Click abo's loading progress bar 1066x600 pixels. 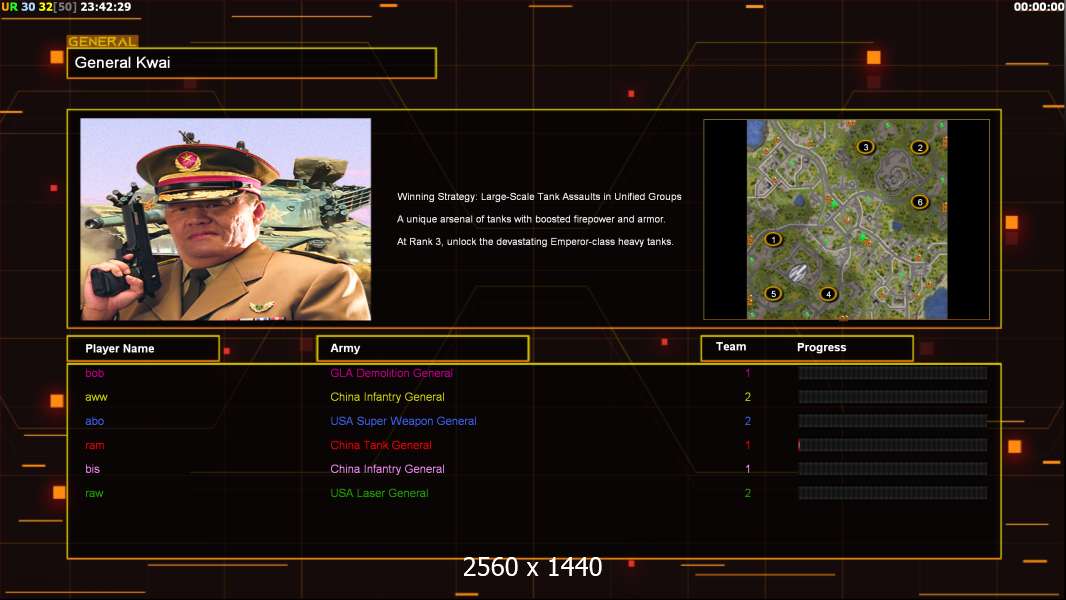(893, 421)
